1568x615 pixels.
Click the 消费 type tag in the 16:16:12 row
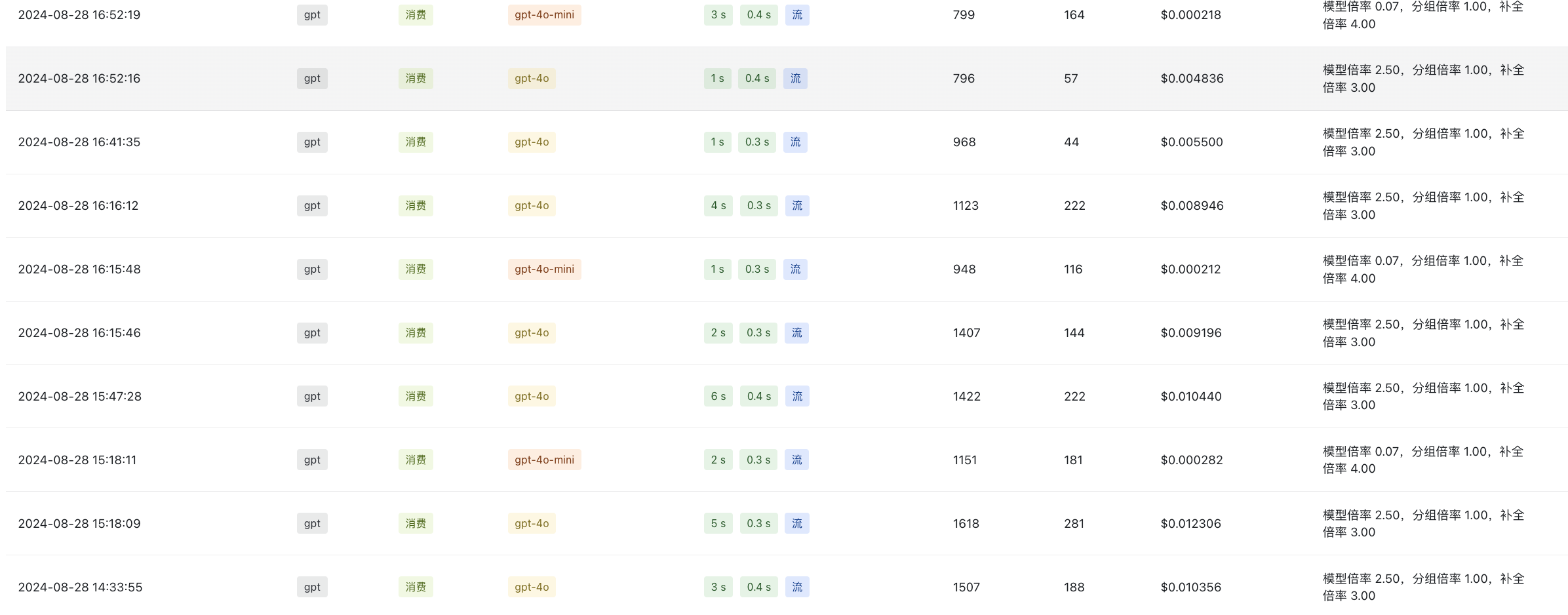[416, 206]
